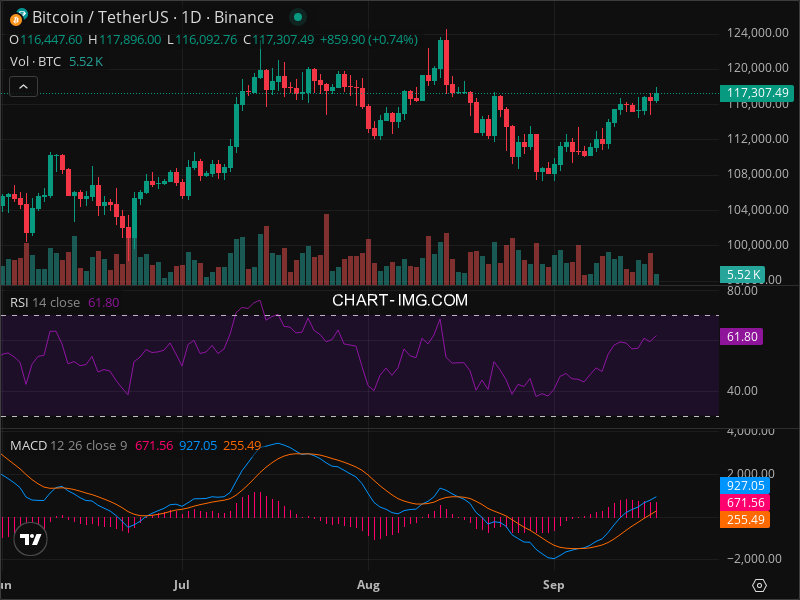Click blue MACD value tag 927.05

point(744,486)
